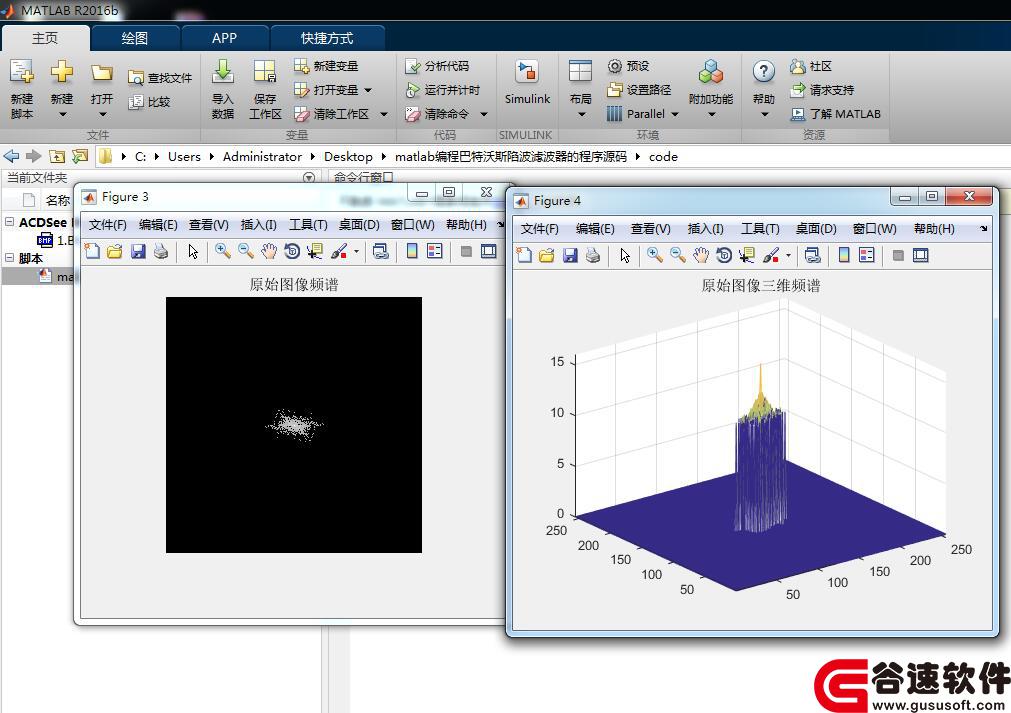Click the New Script (新建脚本) icon
The height and width of the screenshot is (713, 1011).
(21, 72)
